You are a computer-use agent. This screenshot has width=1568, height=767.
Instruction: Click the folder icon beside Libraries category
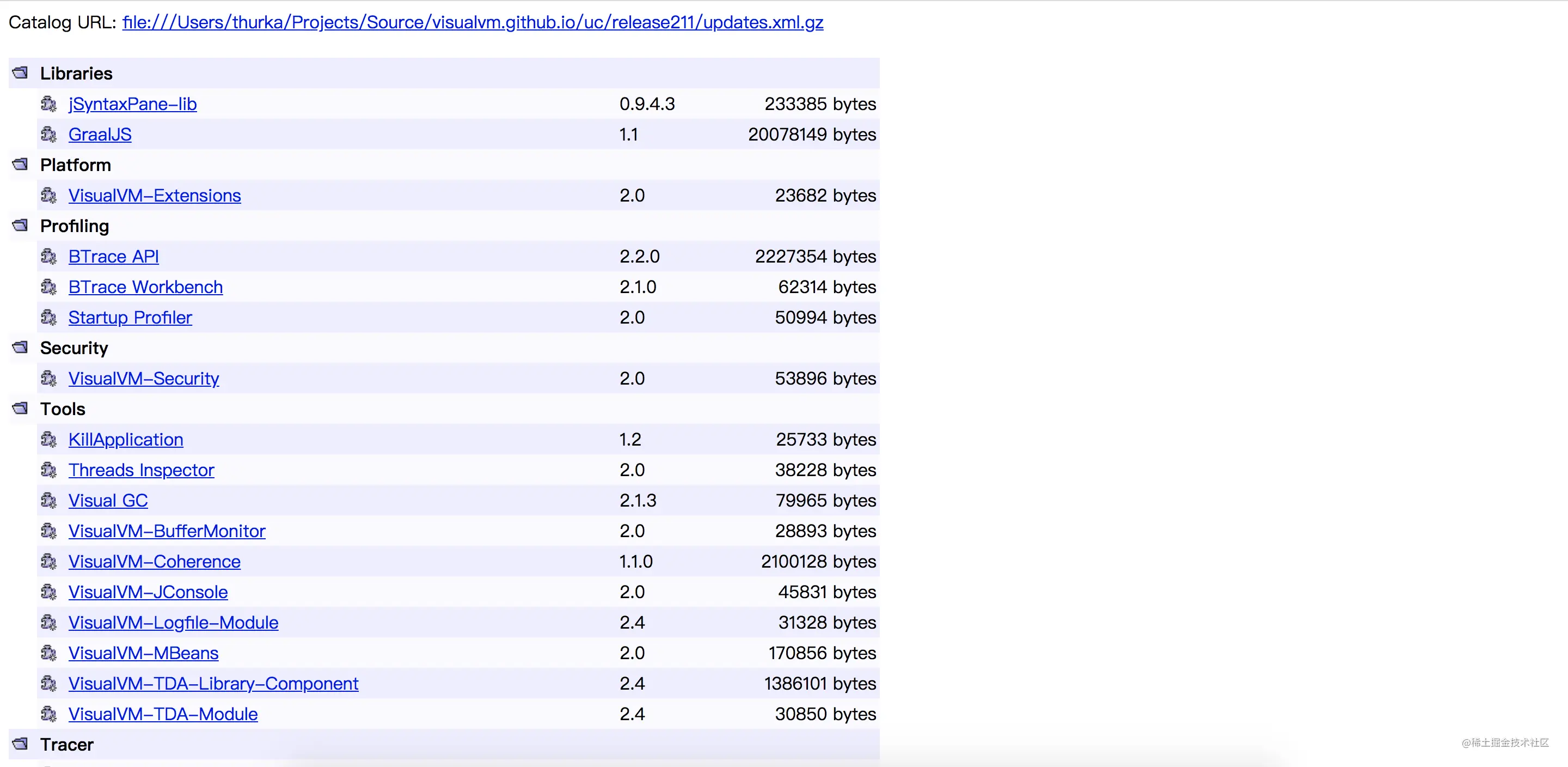(20, 72)
